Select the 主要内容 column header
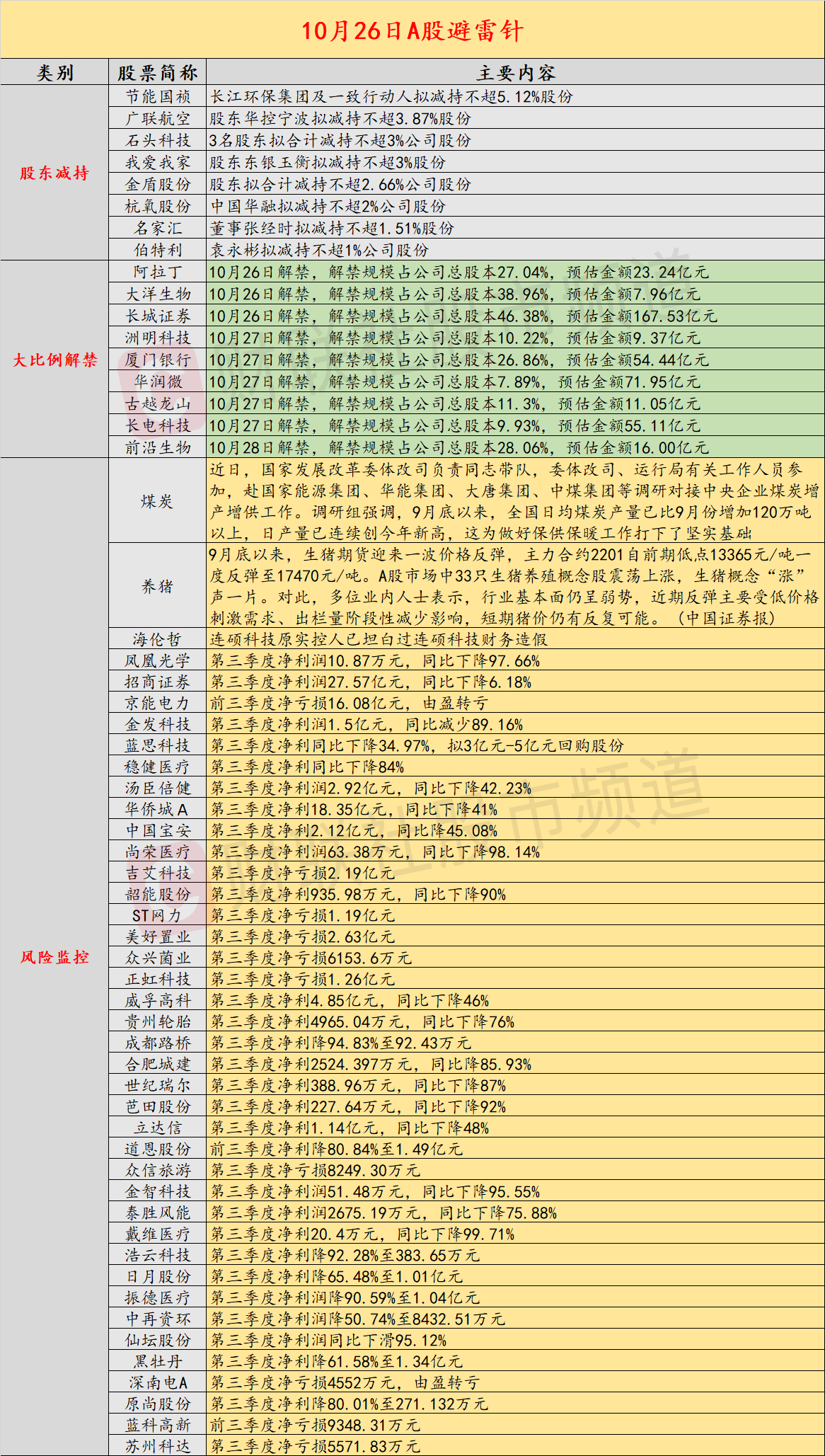Image resolution: width=825 pixels, height=1456 pixels. point(516,73)
